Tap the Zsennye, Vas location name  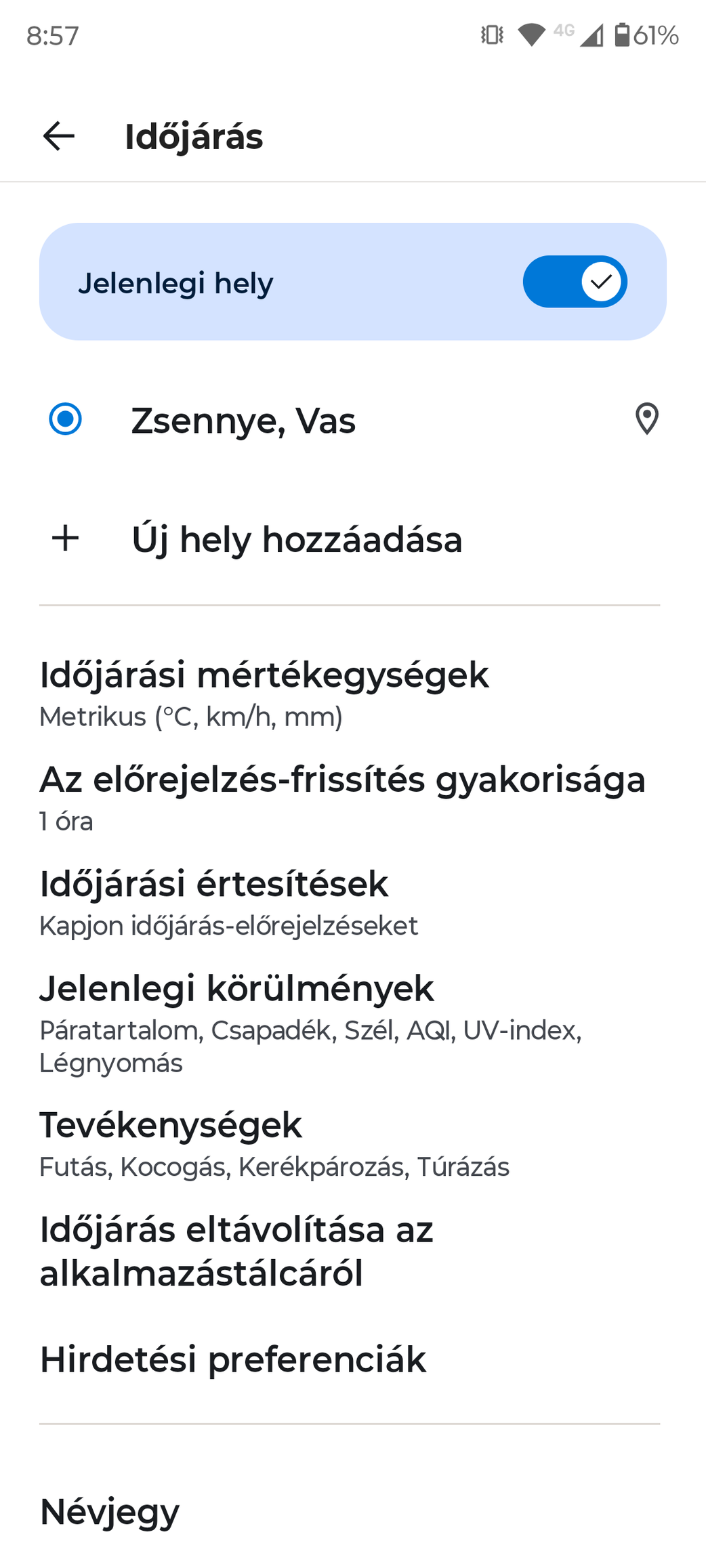click(243, 421)
